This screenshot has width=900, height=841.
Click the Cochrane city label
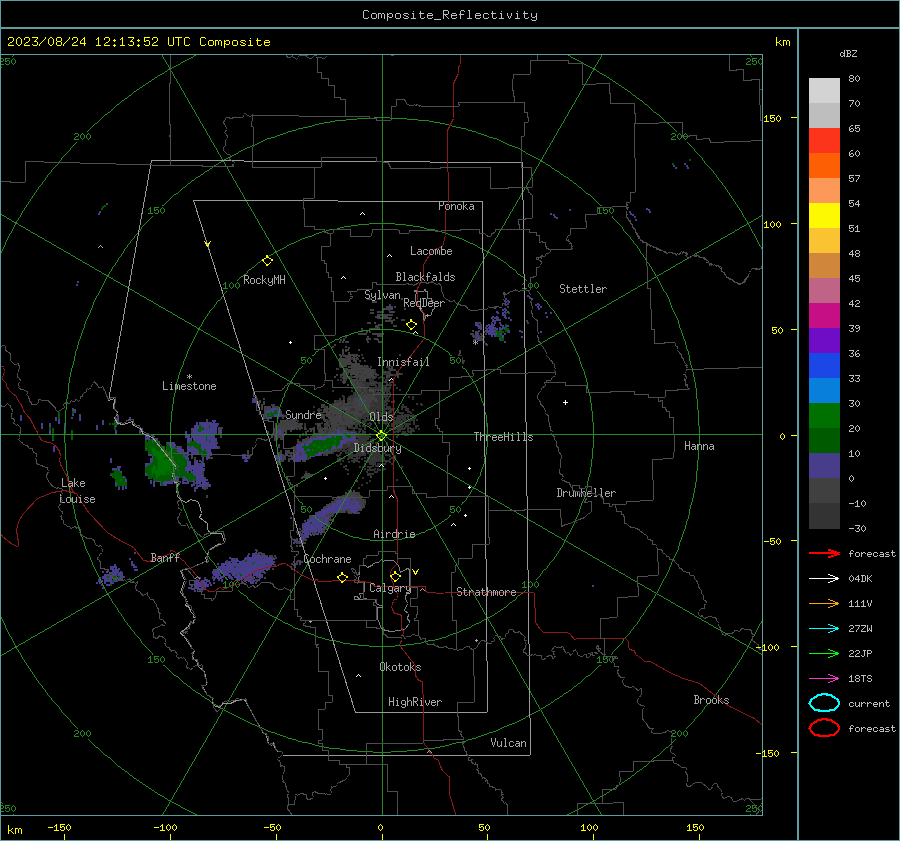(x=327, y=559)
